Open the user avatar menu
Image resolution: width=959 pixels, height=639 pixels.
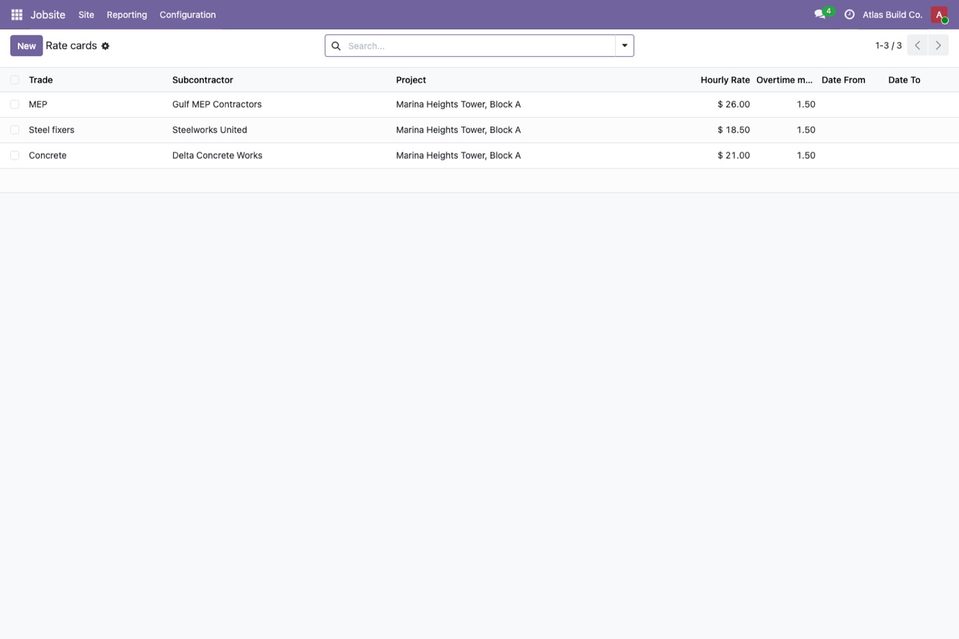[x=939, y=15]
